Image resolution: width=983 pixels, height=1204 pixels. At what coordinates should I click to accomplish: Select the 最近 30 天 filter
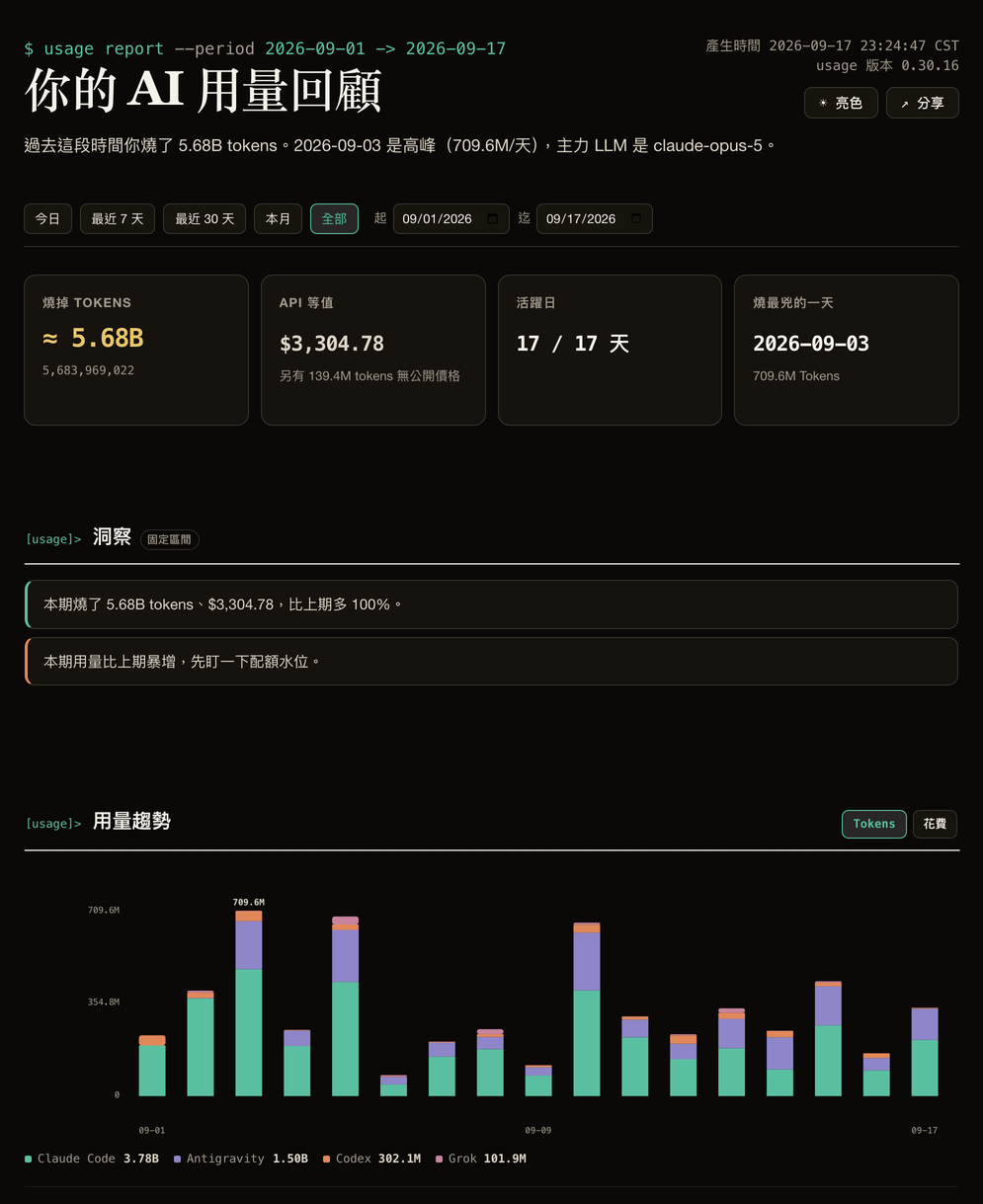(x=205, y=218)
